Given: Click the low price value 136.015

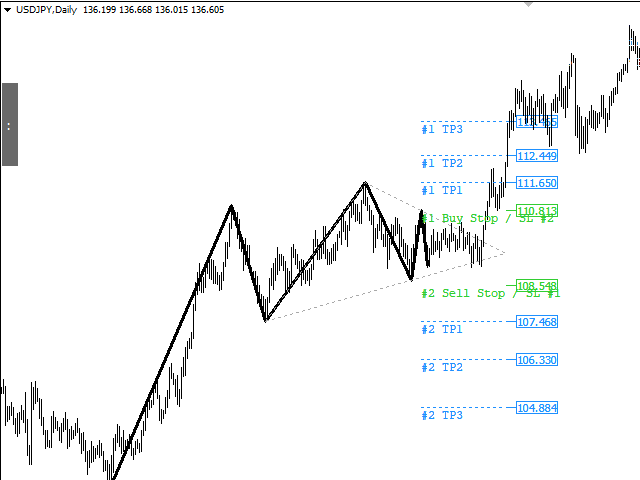Looking at the screenshot, I should [171, 10].
